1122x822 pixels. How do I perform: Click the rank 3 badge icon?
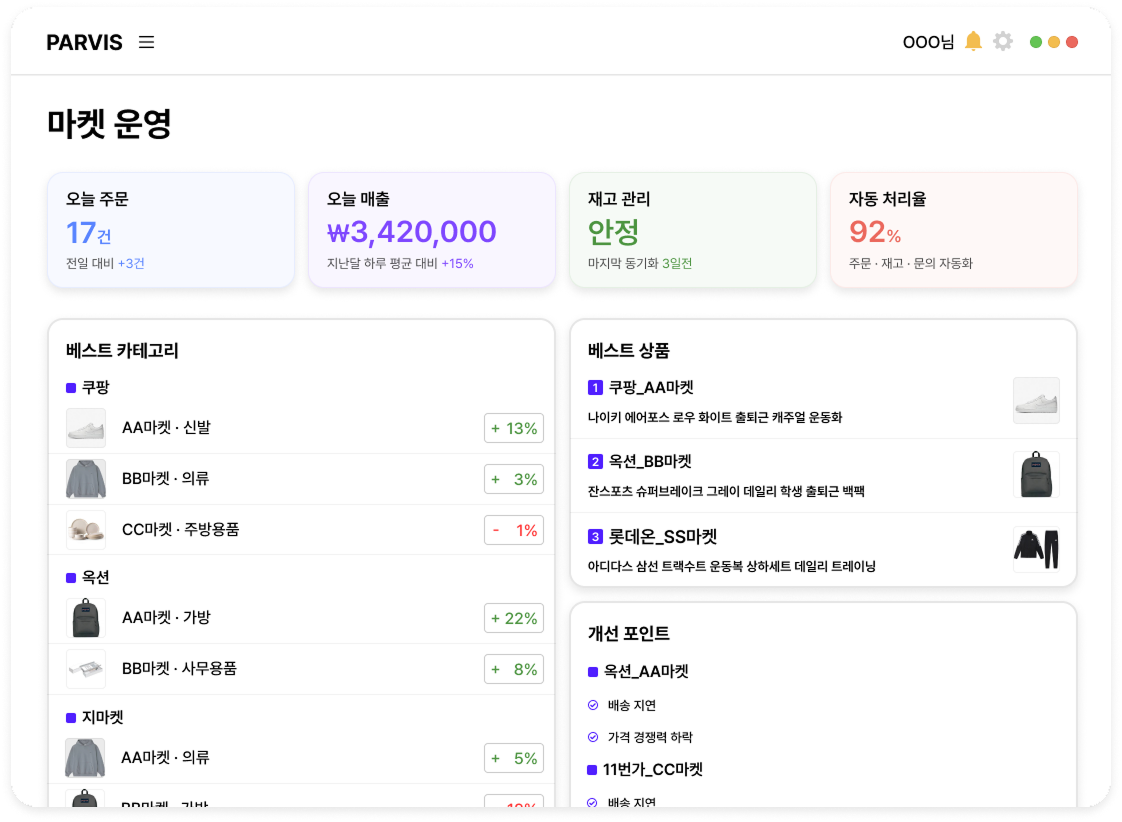click(x=595, y=537)
